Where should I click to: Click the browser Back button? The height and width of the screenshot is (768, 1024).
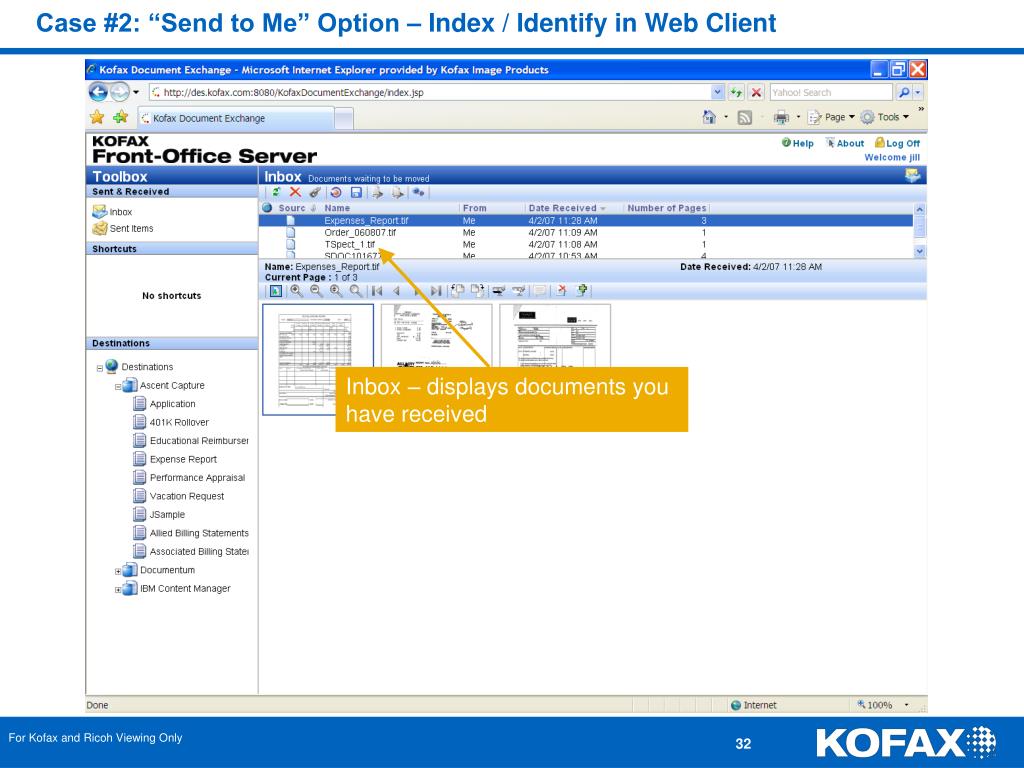click(x=98, y=92)
